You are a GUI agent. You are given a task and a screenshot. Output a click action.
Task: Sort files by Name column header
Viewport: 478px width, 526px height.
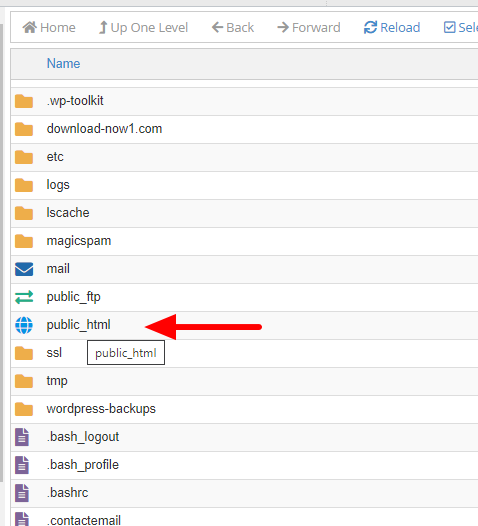coord(63,63)
